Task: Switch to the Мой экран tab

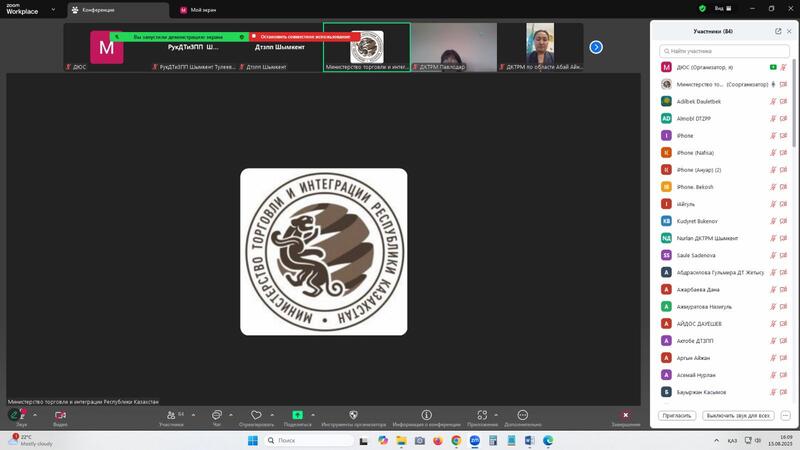Action: 198,9
